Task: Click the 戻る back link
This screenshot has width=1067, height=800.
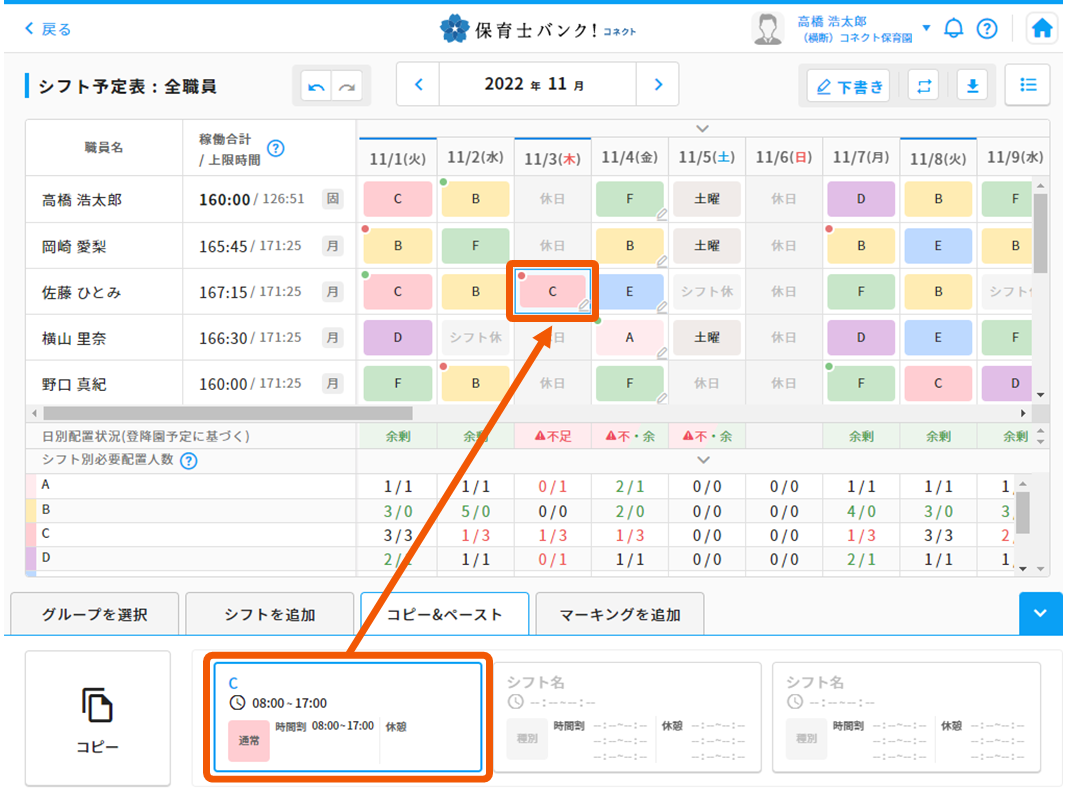Action: coord(48,29)
